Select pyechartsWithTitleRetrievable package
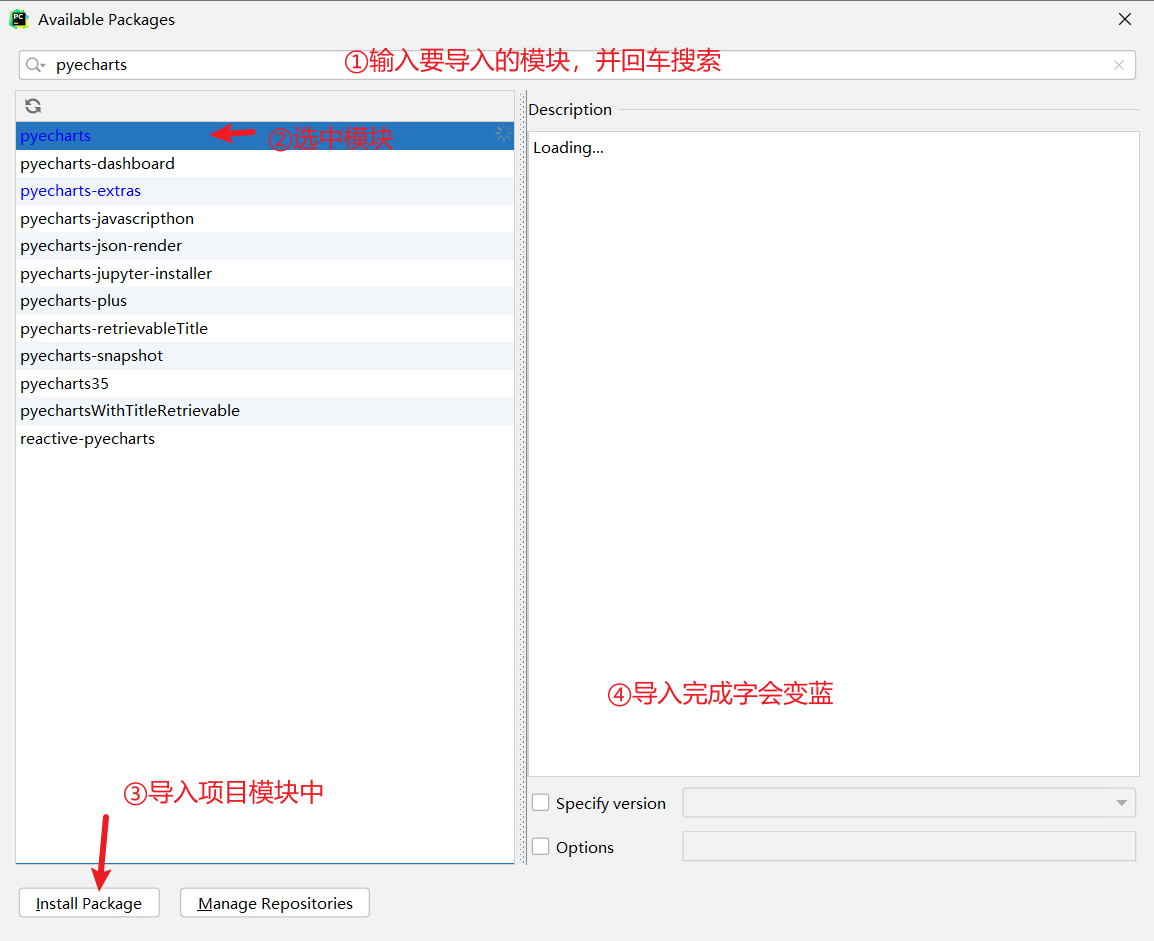The height and width of the screenshot is (941, 1154). click(x=265, y=411)
